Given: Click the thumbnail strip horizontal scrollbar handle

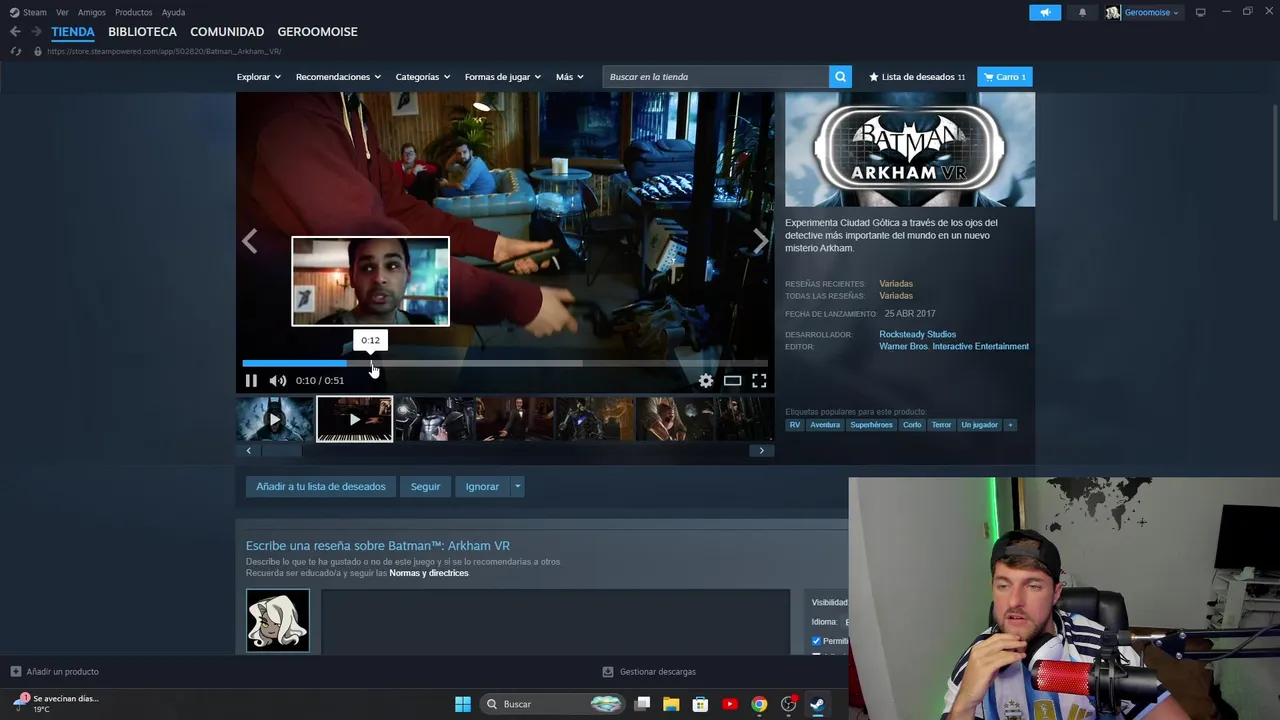Looking at the screenshot, I should 281,451.
